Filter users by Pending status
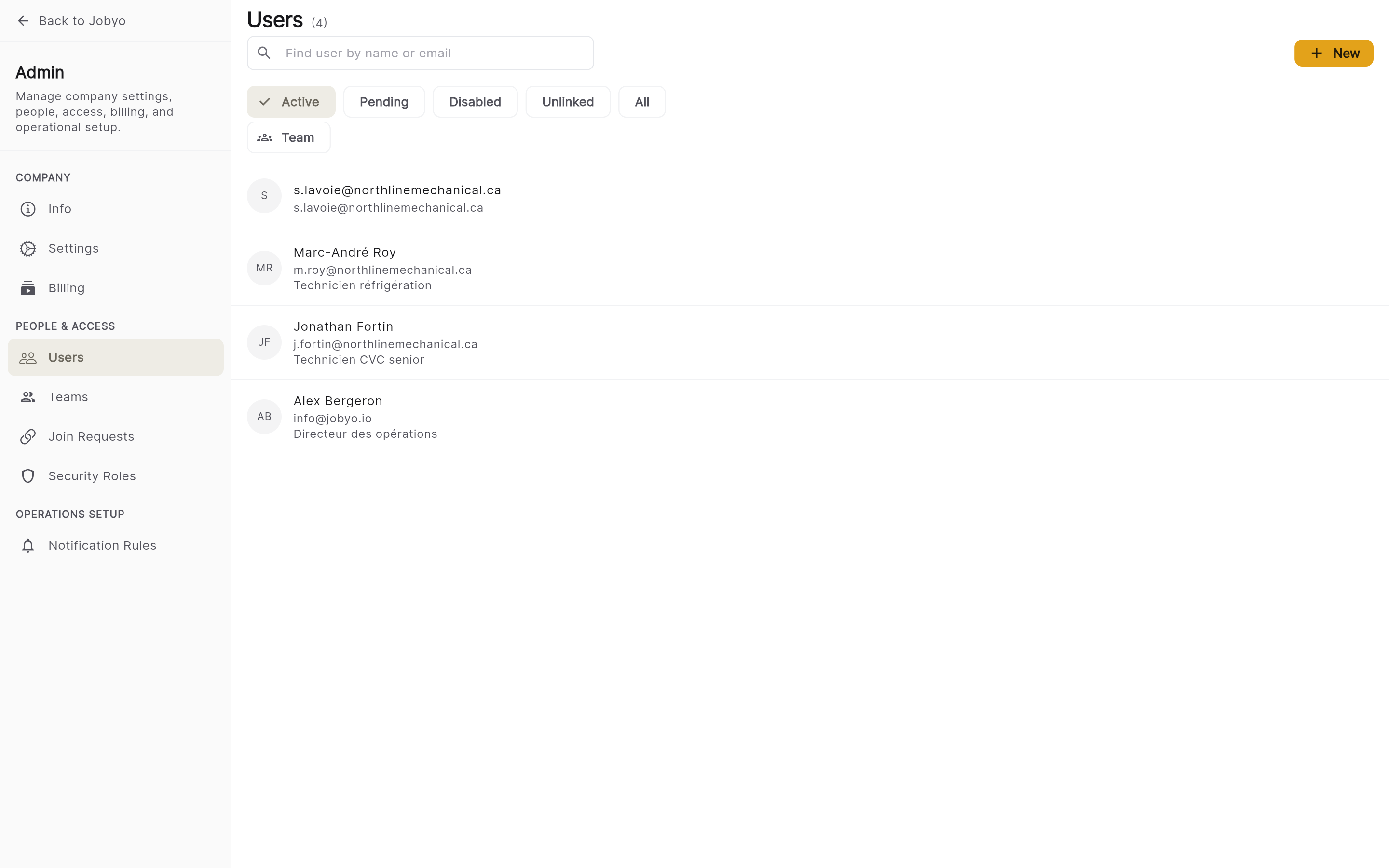 point(384,102)
